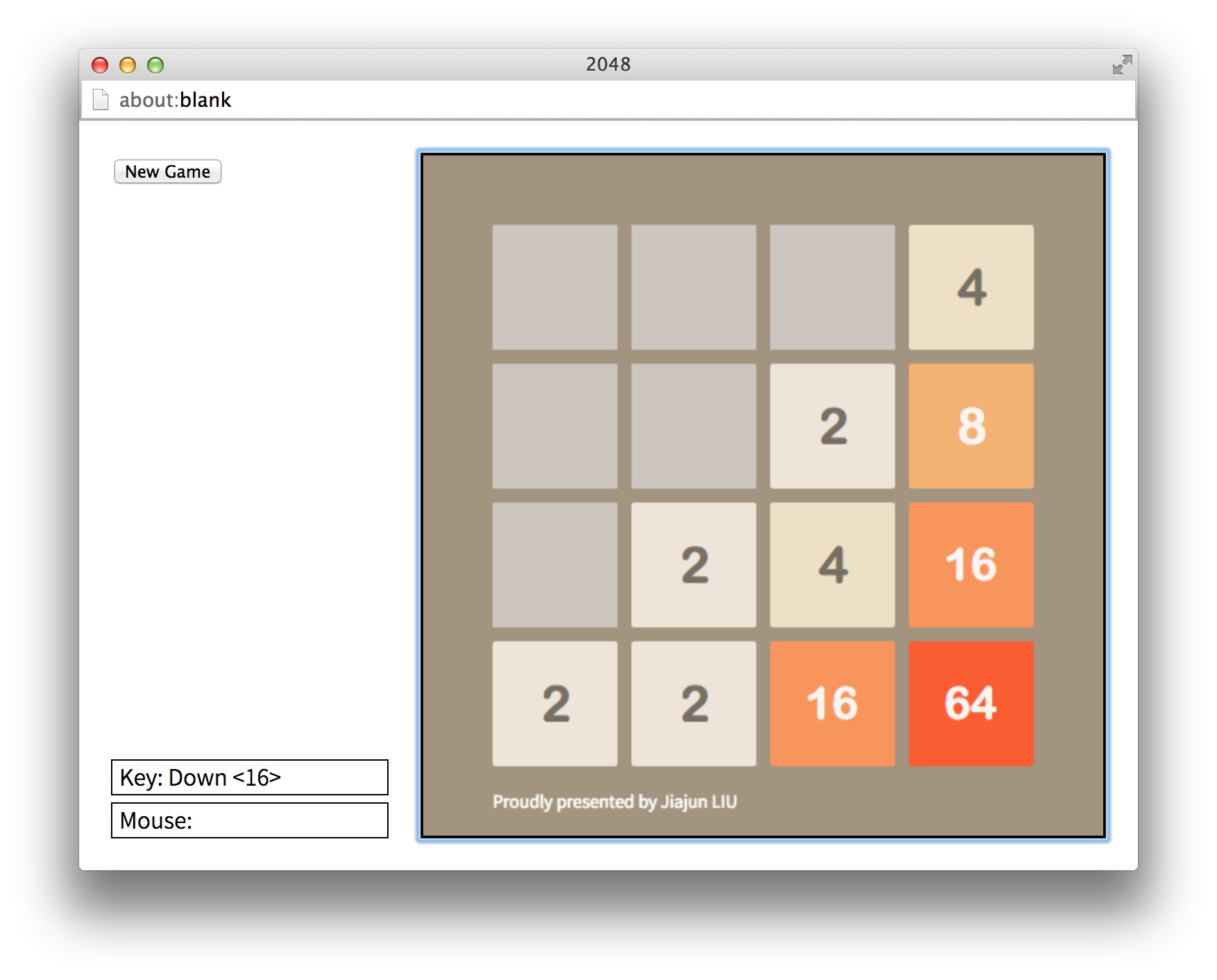Click the 'Proudly presented by Jiajun LIU' text

coord(615,802)
